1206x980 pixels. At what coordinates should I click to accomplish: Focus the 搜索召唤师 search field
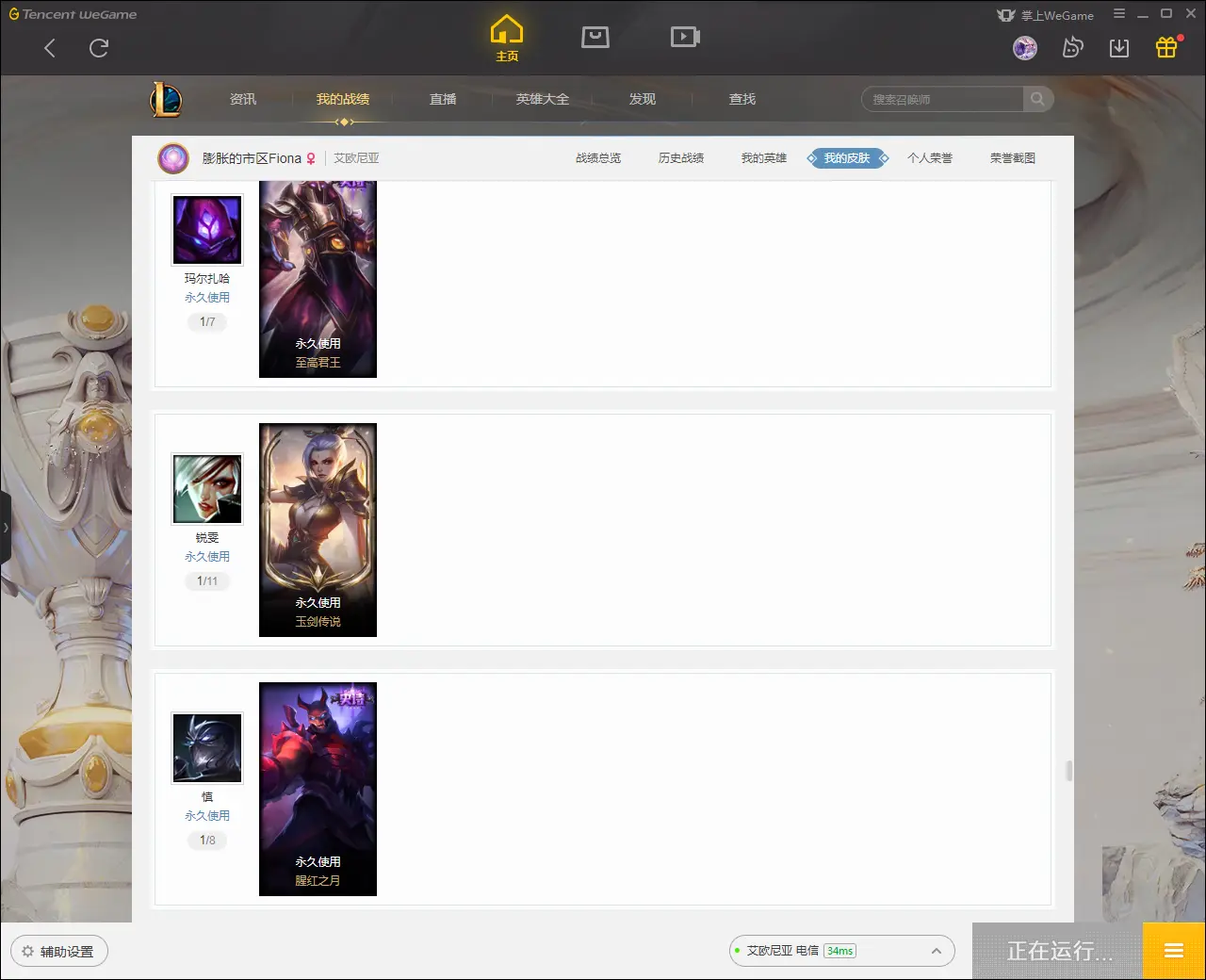[x=942, y=99]
